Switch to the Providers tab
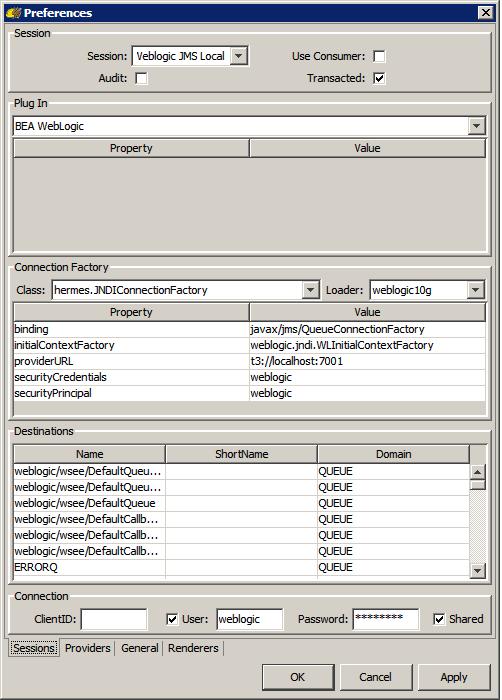Screen dimensions: 502x700 tap(88, 648)
